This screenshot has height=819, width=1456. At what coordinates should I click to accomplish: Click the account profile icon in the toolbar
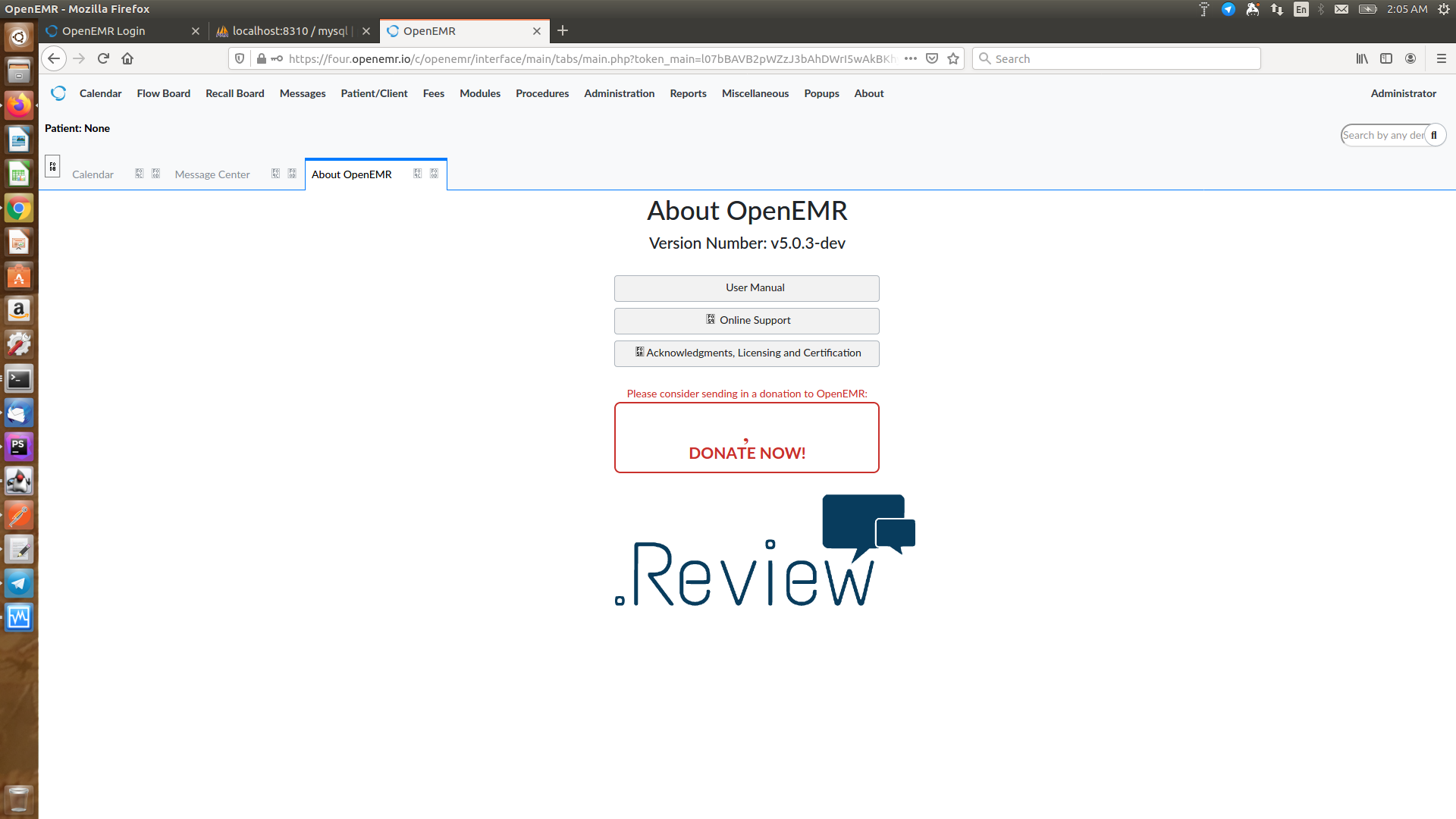[1410, 58]
